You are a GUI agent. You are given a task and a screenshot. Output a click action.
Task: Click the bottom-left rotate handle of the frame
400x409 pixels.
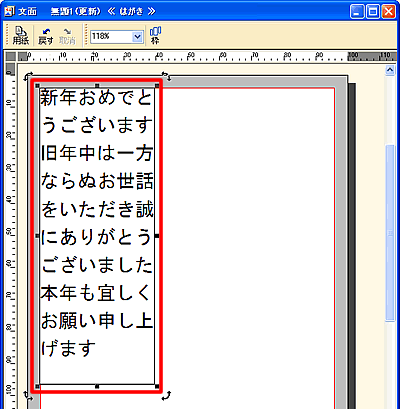coord(28,396)
